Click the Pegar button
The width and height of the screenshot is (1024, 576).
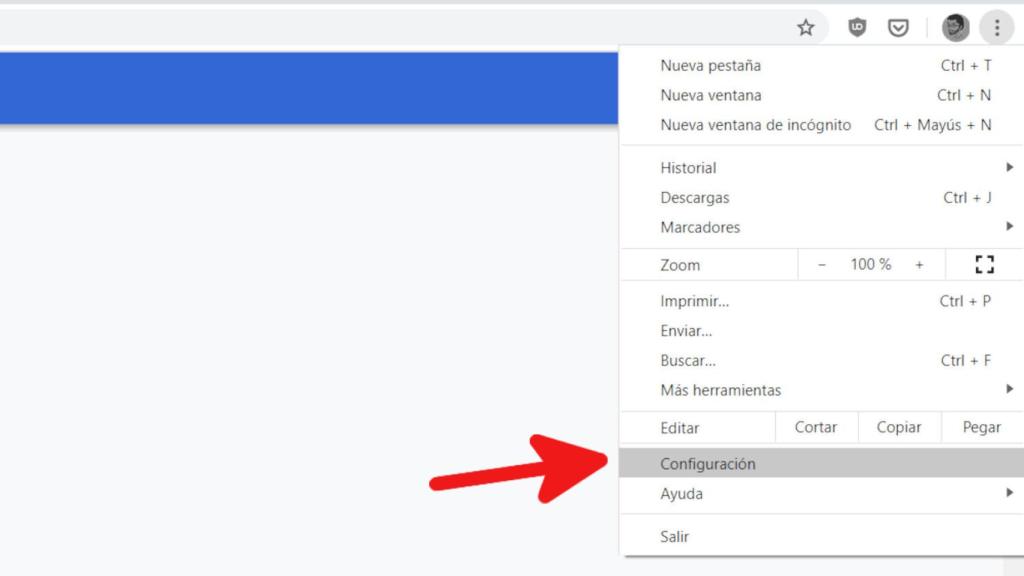click(982, 427)
